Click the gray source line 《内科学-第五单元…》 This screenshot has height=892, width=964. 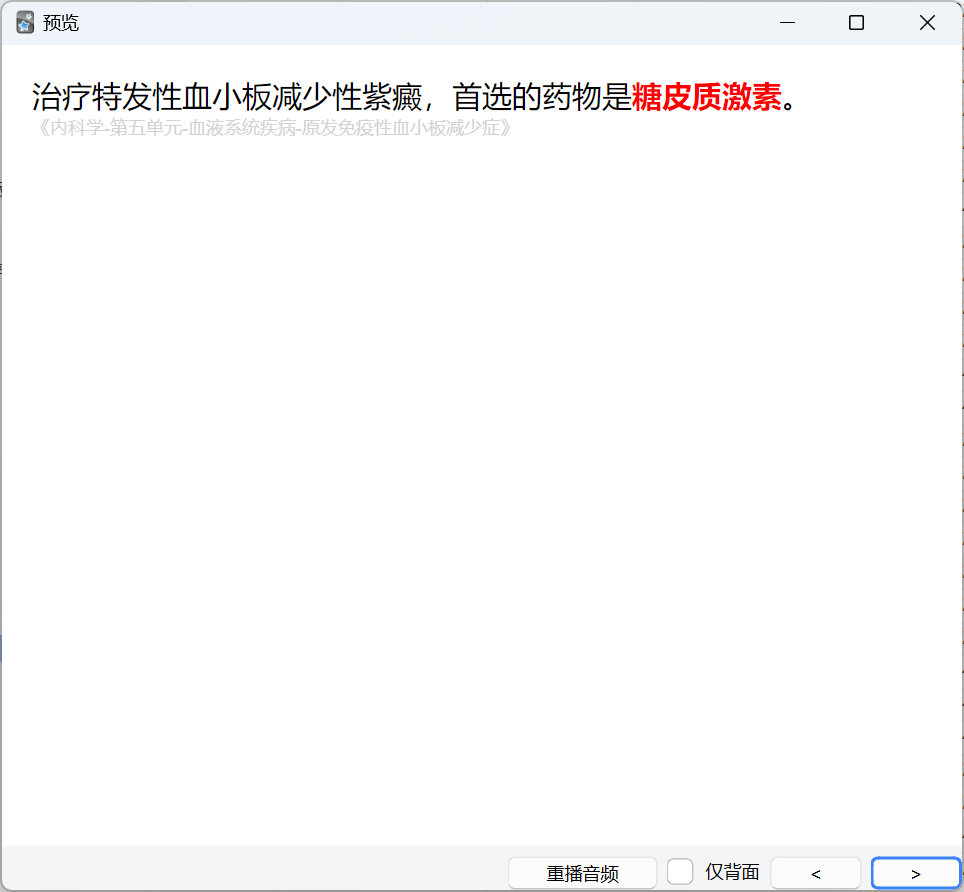click(274, 128)
